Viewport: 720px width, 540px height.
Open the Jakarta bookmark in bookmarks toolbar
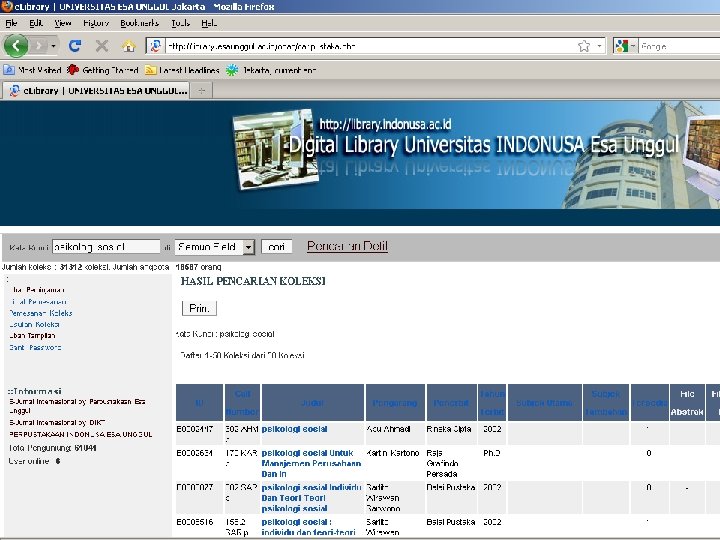[271, 70]
